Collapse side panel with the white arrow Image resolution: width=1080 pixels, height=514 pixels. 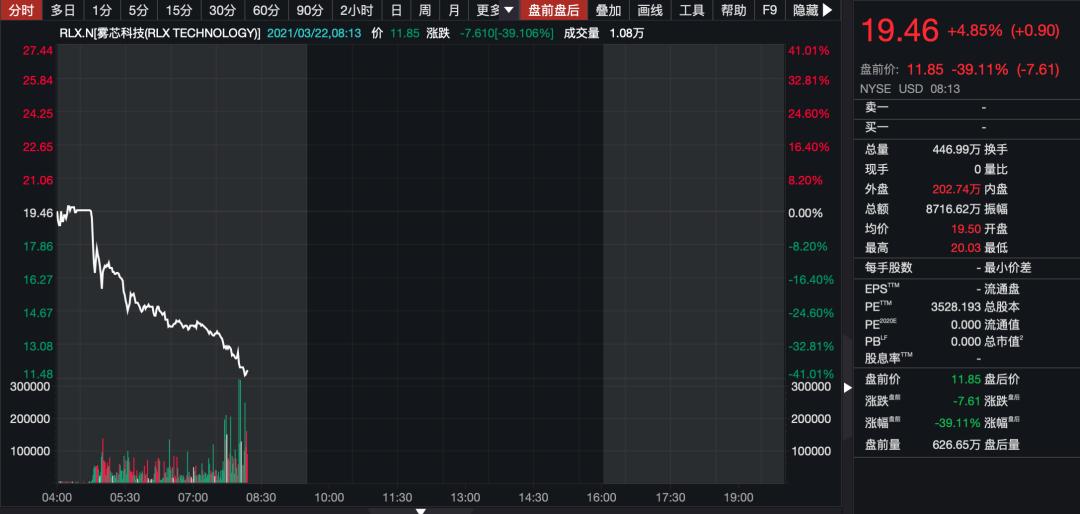tap(848, 388)
